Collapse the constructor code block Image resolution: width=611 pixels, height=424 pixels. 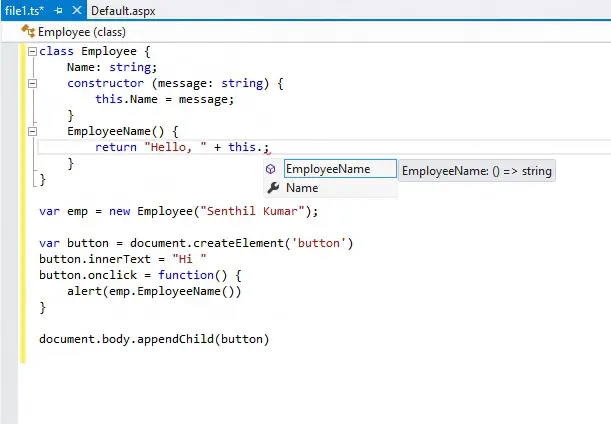click(x=33, y=83)
